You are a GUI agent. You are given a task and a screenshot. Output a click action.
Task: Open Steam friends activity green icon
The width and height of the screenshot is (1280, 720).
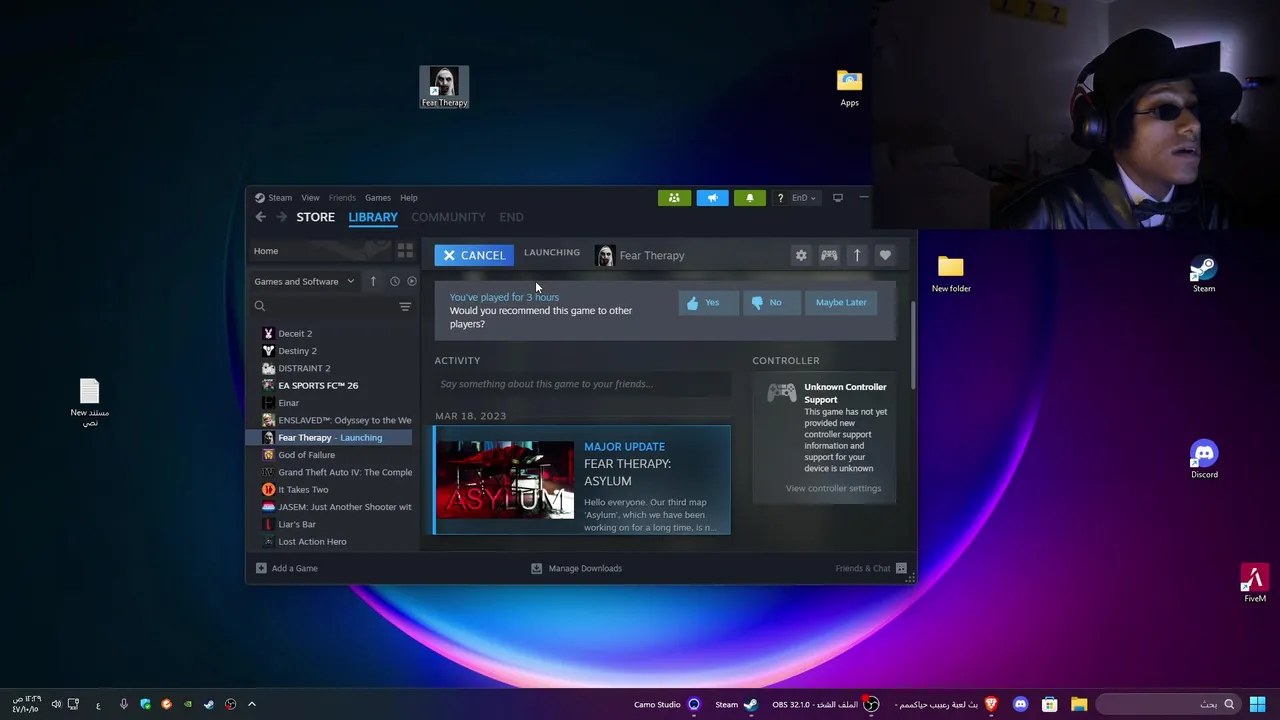(674, 198)
